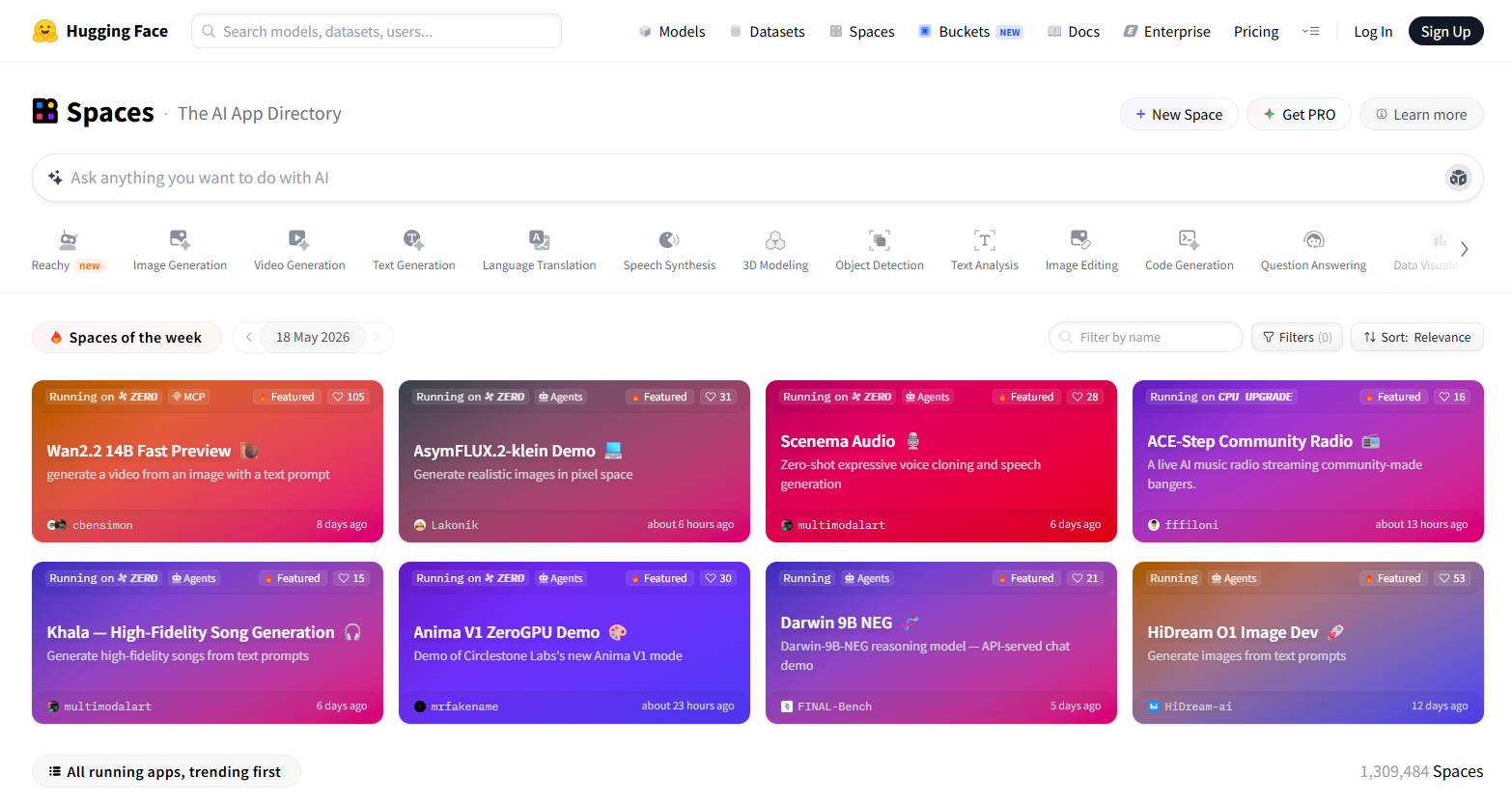This screenshot has height=803, width=1512.
Task: Select Text Generation category icon
Action: coord(413,239)
